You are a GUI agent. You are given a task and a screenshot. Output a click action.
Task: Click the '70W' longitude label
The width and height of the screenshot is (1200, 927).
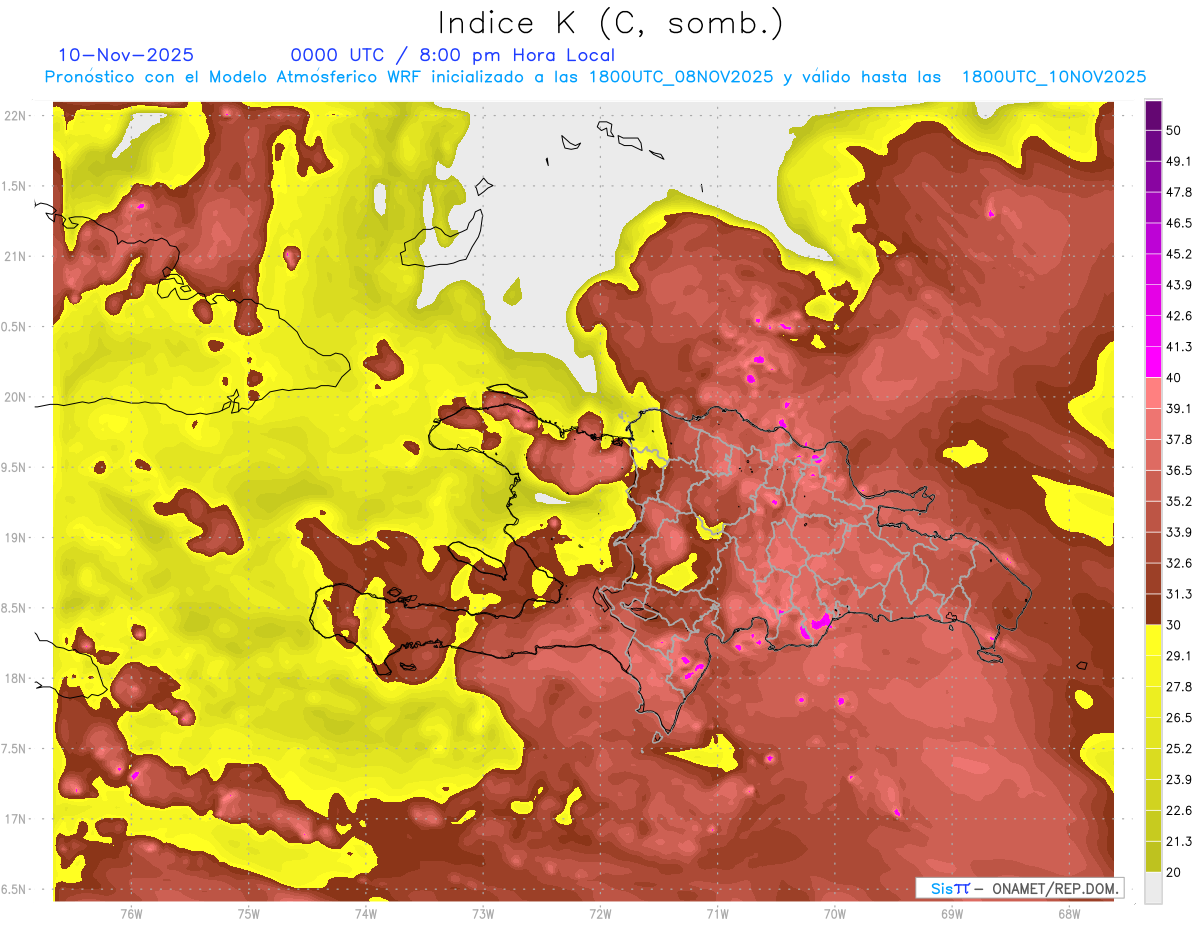tap(834, 914)
